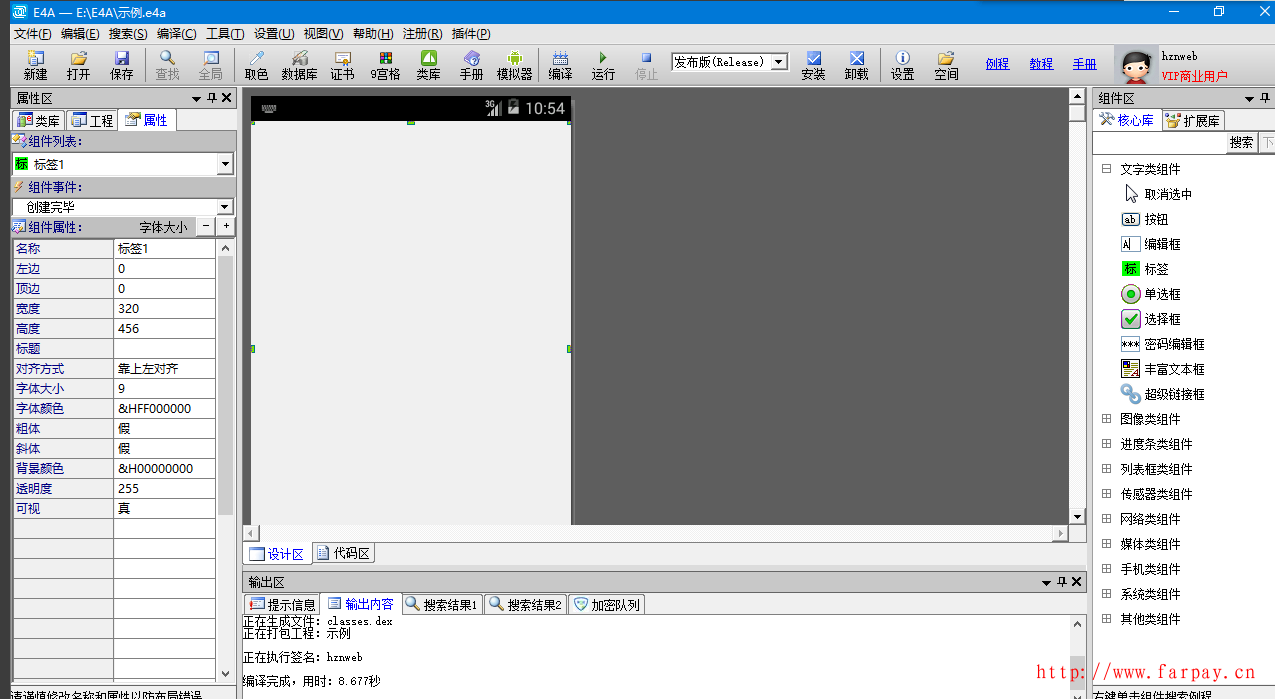Viewport: 1275px width, 699px height.
Task: Click the 新建 (New) toolbar icon
Action: [x=36, y=65]
